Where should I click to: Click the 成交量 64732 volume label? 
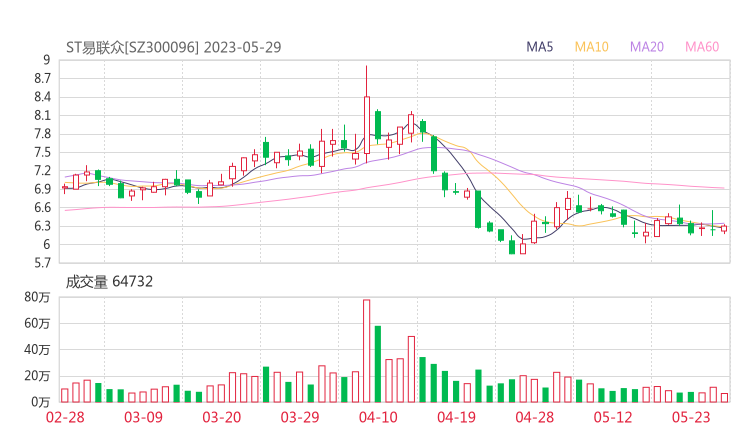tap(109, 282)
